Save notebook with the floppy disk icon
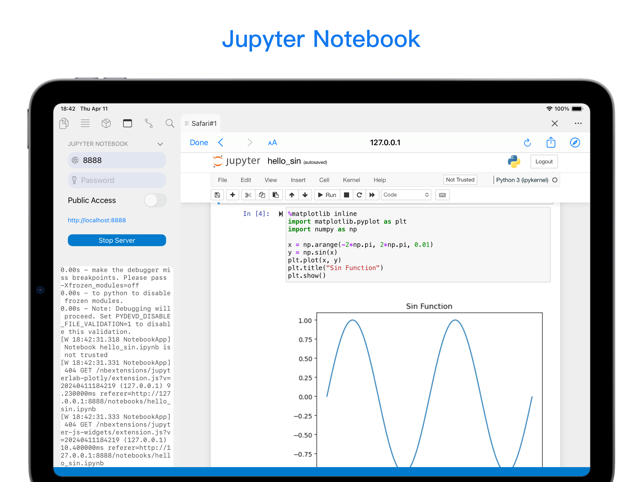 [217, 195]
